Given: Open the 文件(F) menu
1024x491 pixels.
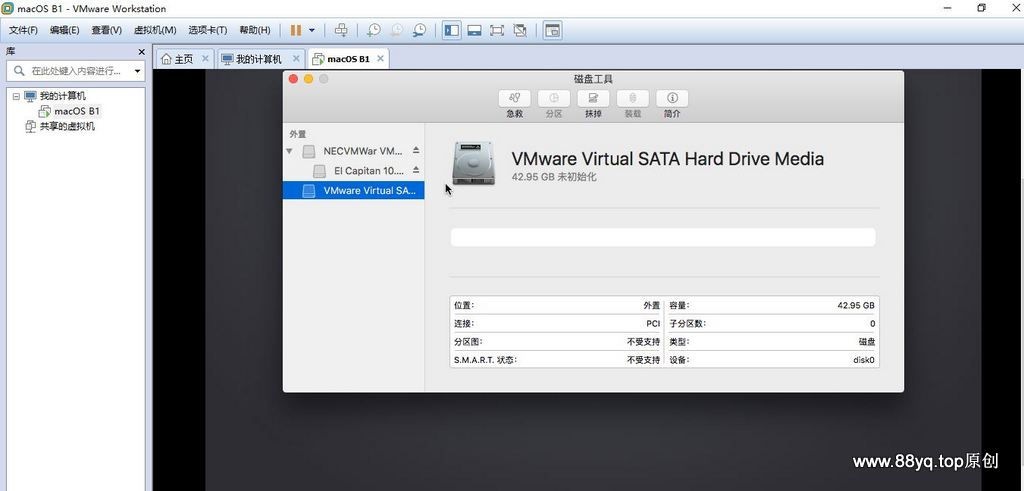Looking at the screenshot, I should click(x=23, y=30).
